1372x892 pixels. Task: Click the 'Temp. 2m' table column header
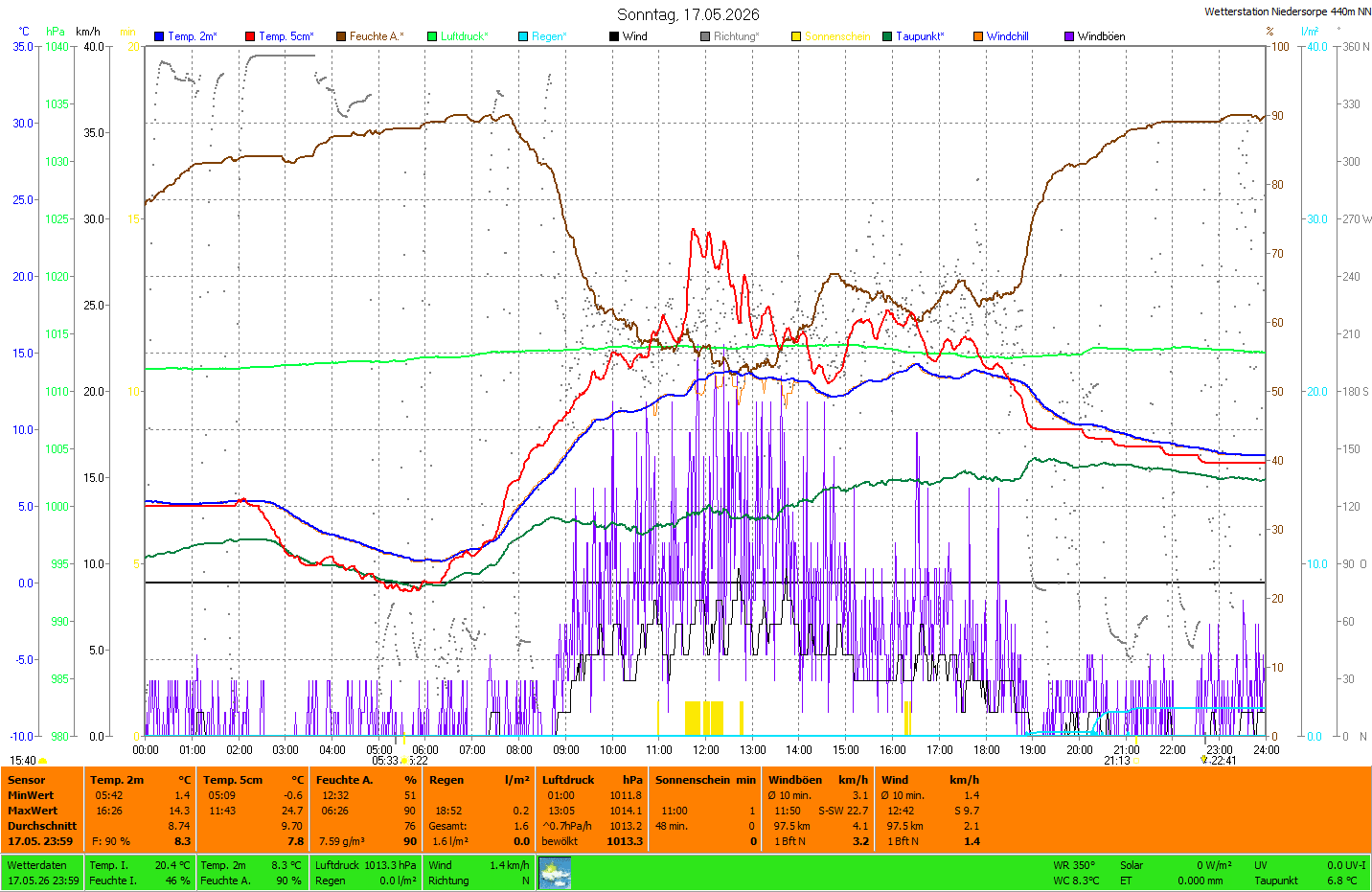point(117,780)
